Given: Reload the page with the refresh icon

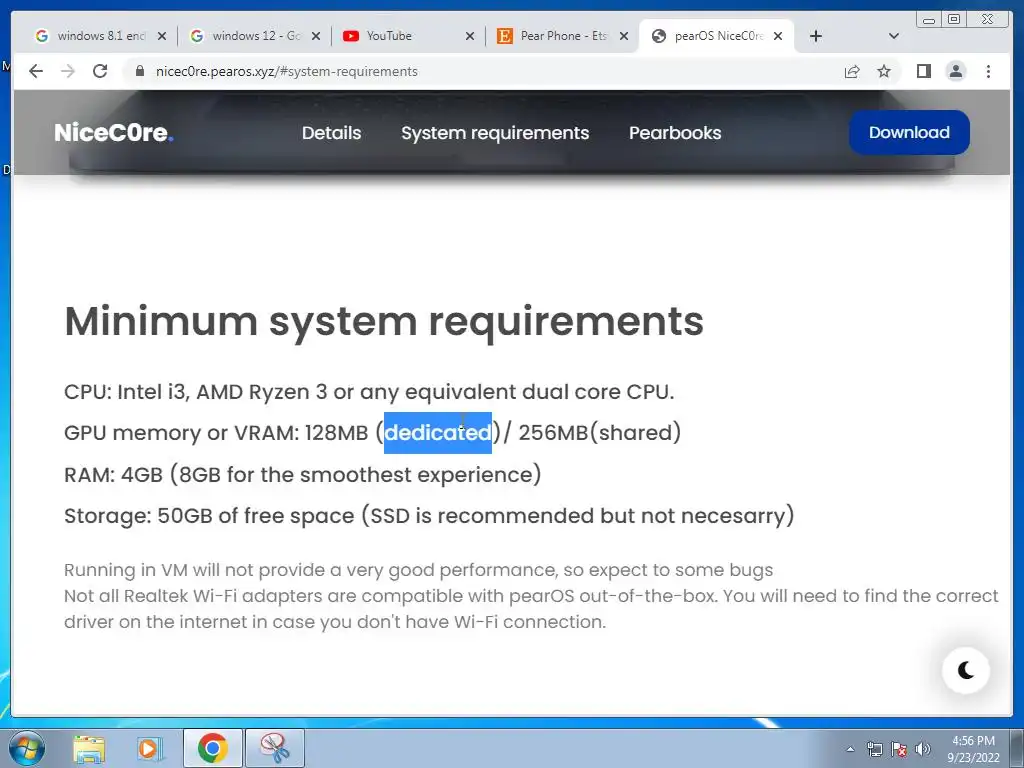Looking at the screenshot, I should click(x=100, y=71).
